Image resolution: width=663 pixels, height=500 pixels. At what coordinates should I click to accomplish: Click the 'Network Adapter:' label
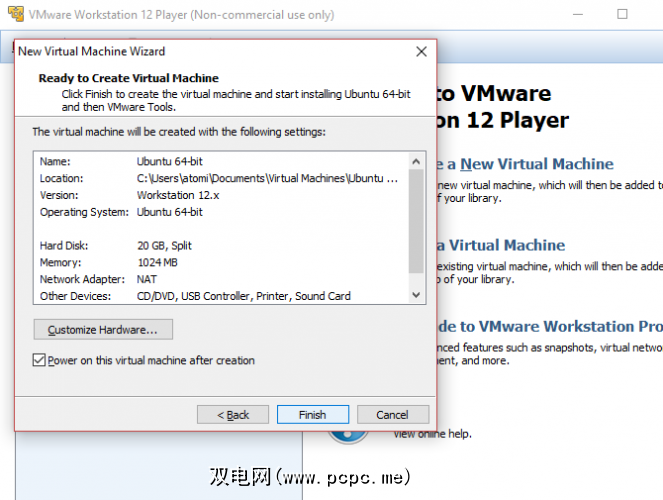click(x=82, y=279)
